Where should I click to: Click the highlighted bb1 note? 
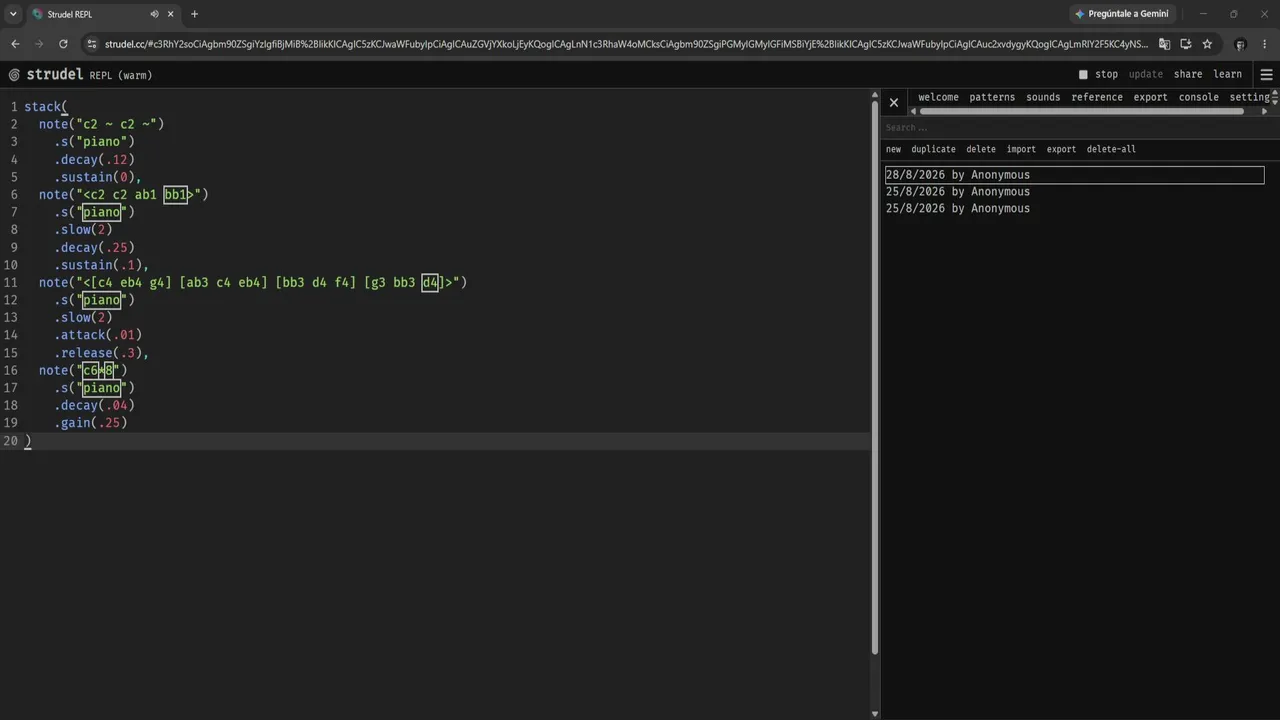coord(175,195)
